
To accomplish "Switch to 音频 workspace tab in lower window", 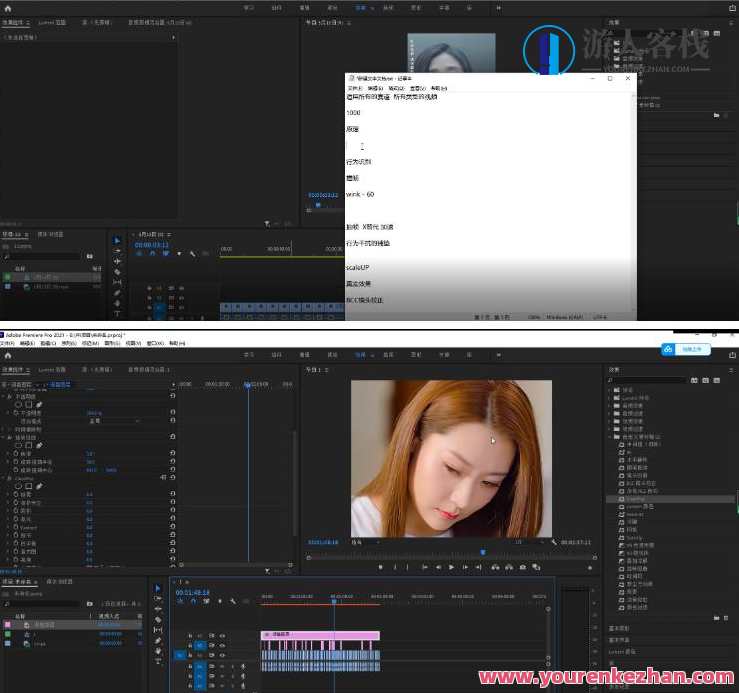I will pos(388,354).
